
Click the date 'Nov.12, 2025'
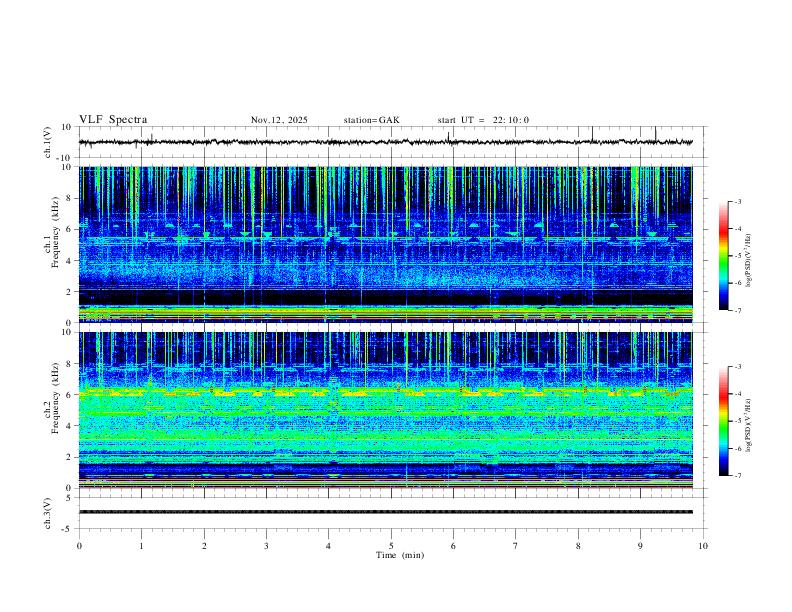click(279, 120)
